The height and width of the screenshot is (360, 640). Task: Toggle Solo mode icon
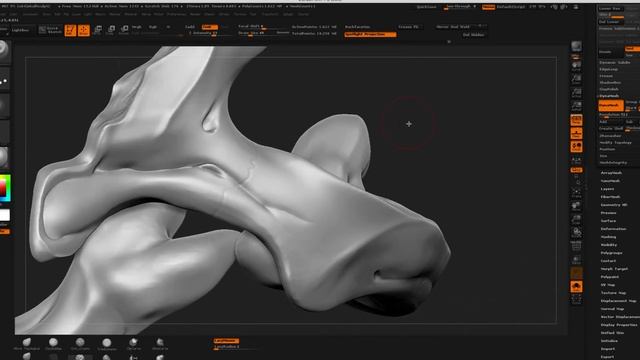point(576,287)
